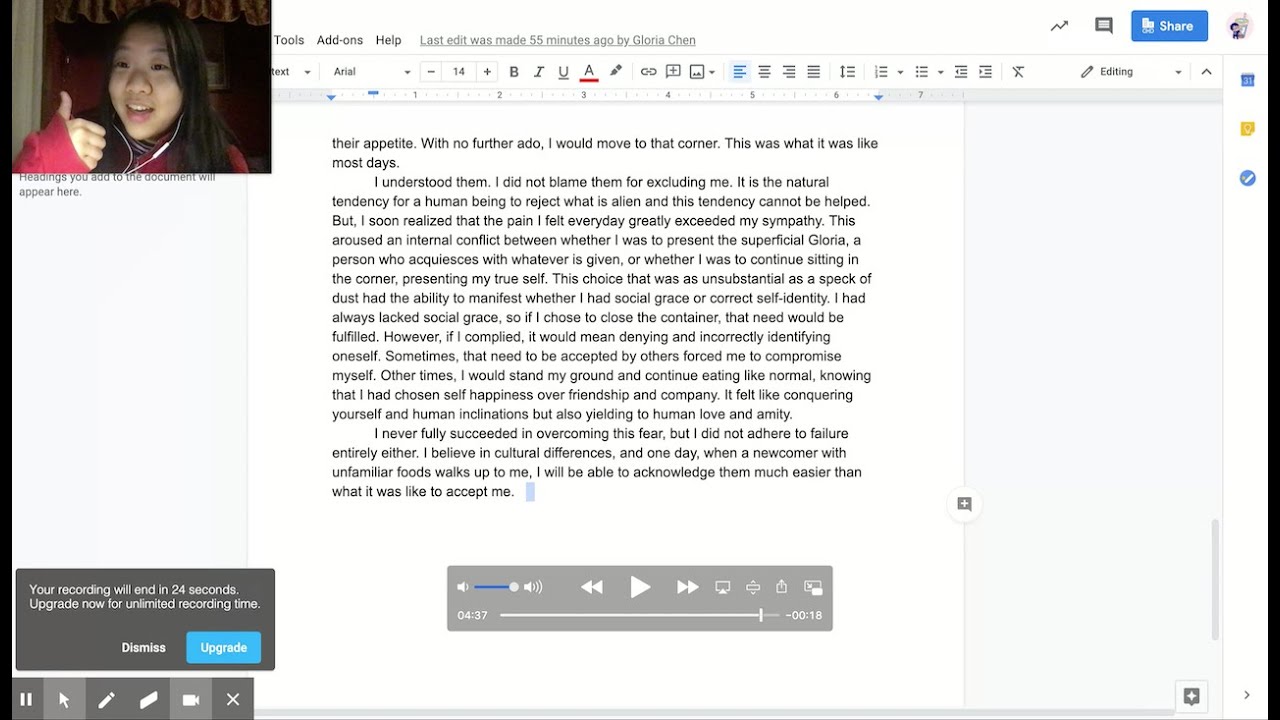Adjust the video player volume slider
Screen dimensions: 1280x720
click(495, 587)
